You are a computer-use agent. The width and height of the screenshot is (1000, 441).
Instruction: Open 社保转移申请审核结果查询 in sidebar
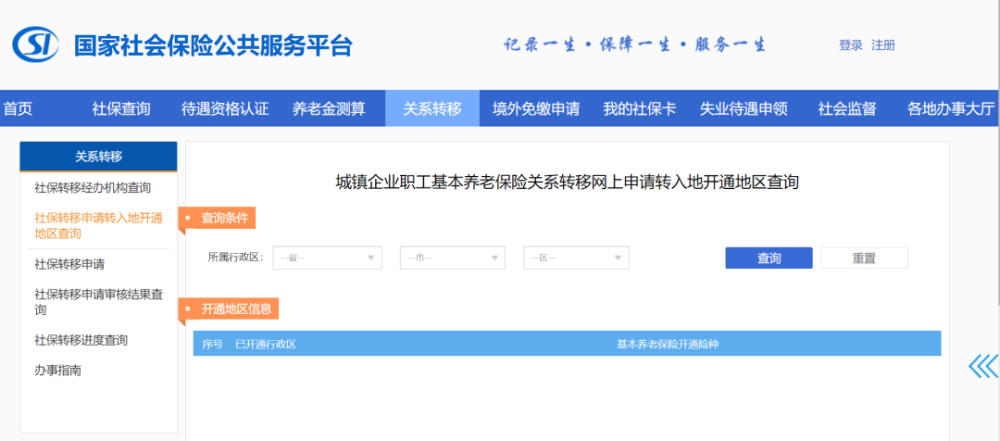(98, 302)
